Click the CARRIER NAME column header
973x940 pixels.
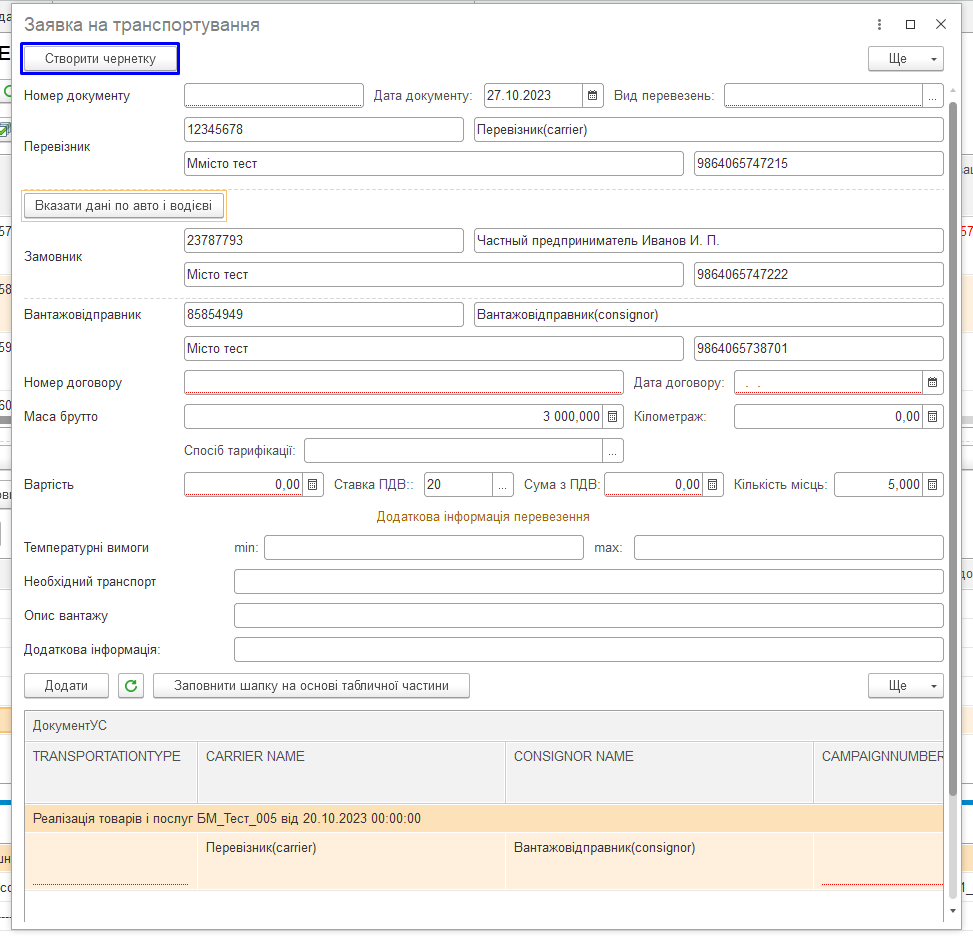351,772
